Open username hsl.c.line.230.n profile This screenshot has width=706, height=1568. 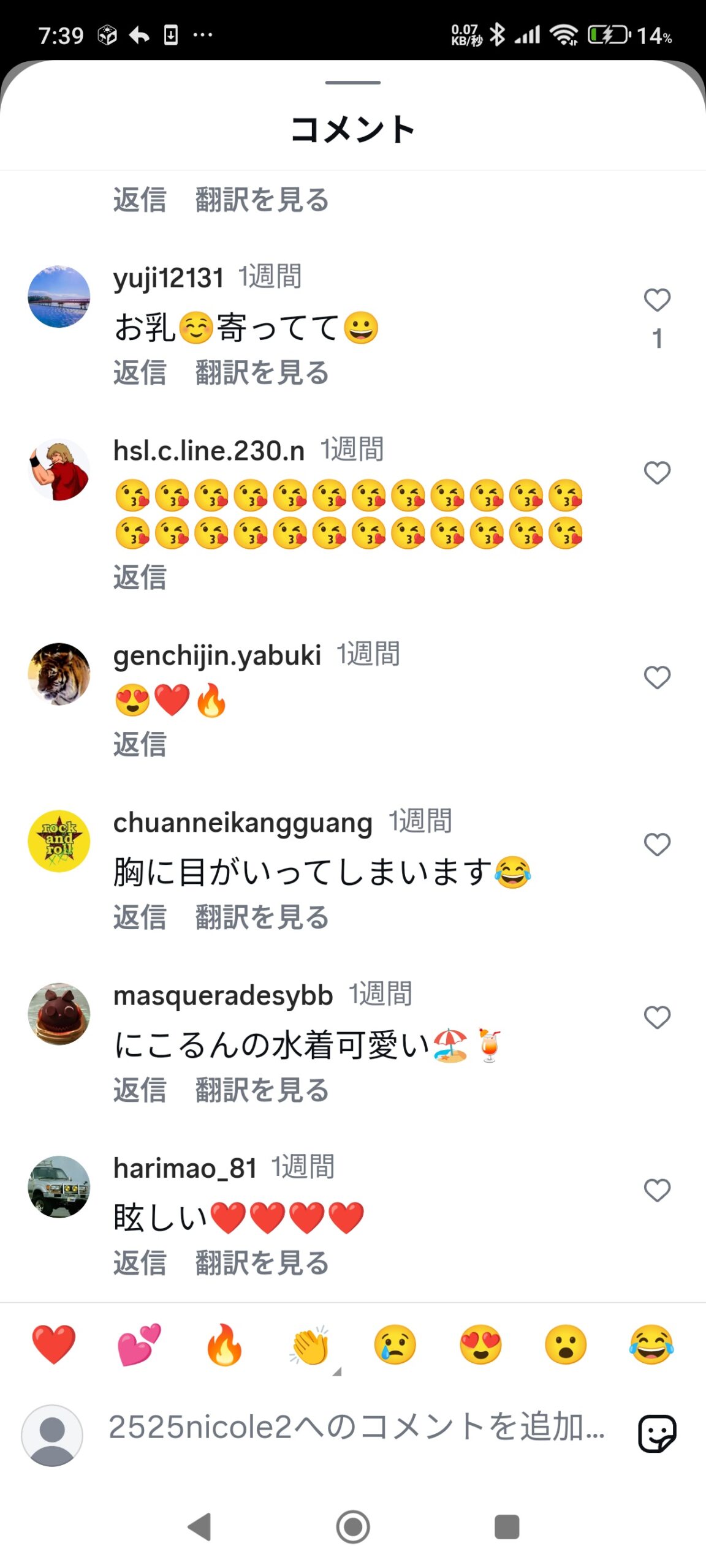pos(209,451)
